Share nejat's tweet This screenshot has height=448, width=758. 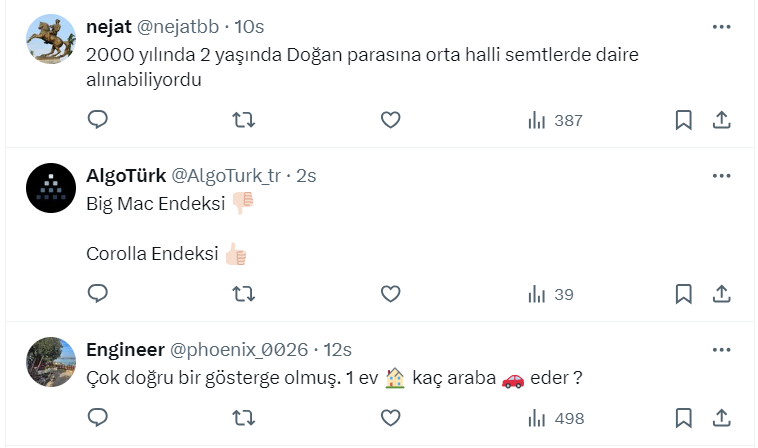tap(721, 120)
